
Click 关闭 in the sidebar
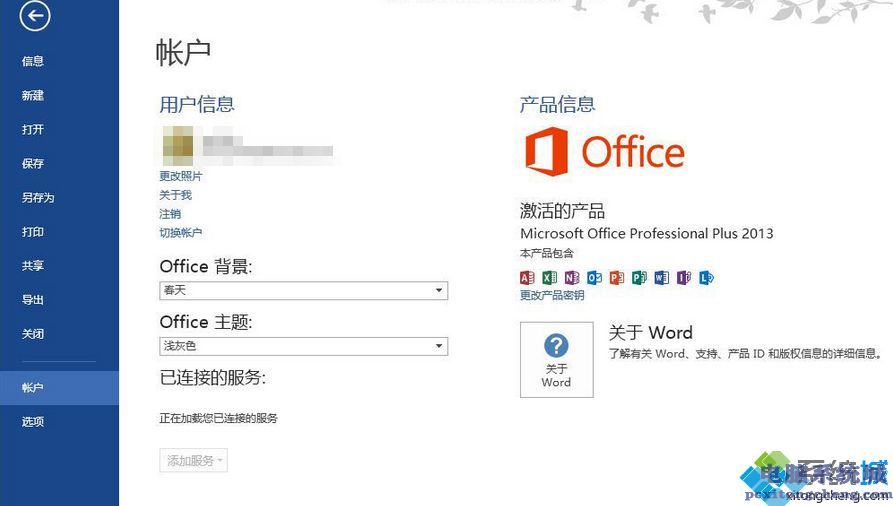[x=33, y=334]
